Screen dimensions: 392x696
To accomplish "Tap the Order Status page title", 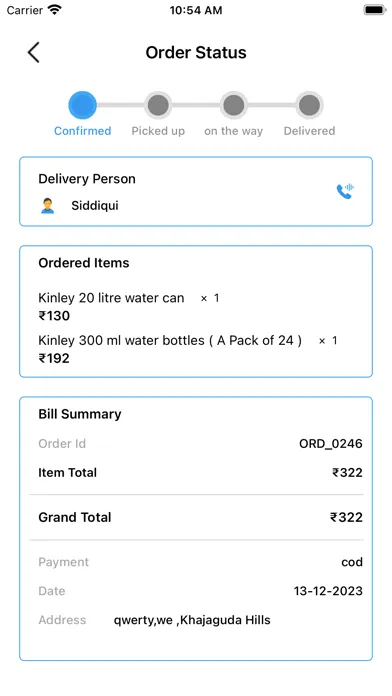I will point(196,52).
